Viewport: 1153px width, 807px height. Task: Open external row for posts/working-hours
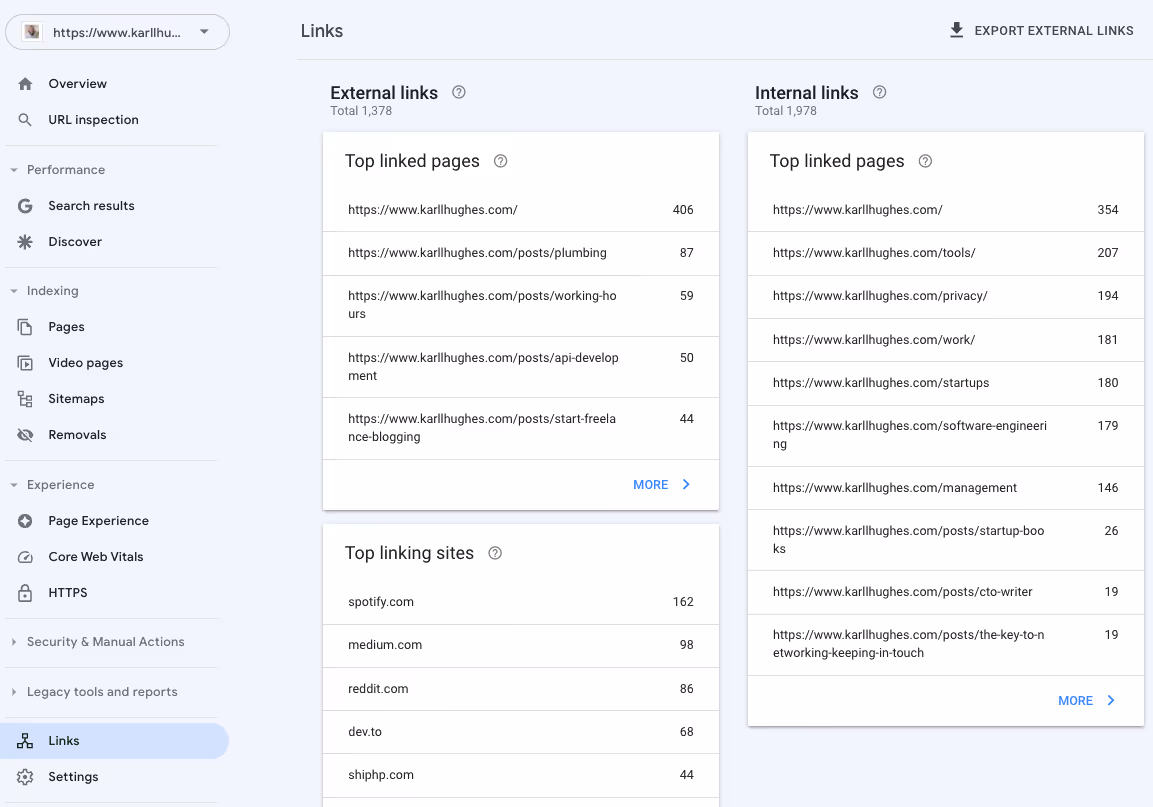(x=521, y=305)
